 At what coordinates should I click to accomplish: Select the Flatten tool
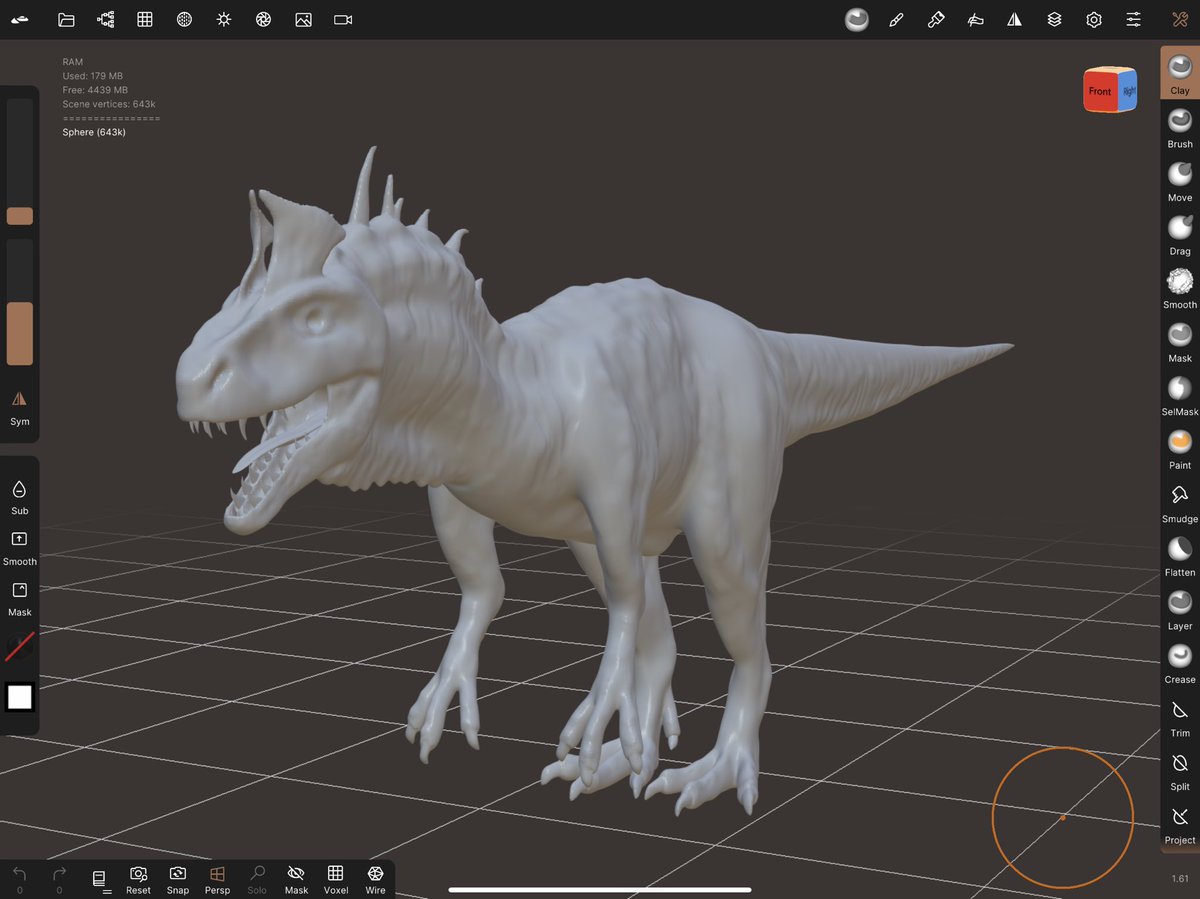1180,555
